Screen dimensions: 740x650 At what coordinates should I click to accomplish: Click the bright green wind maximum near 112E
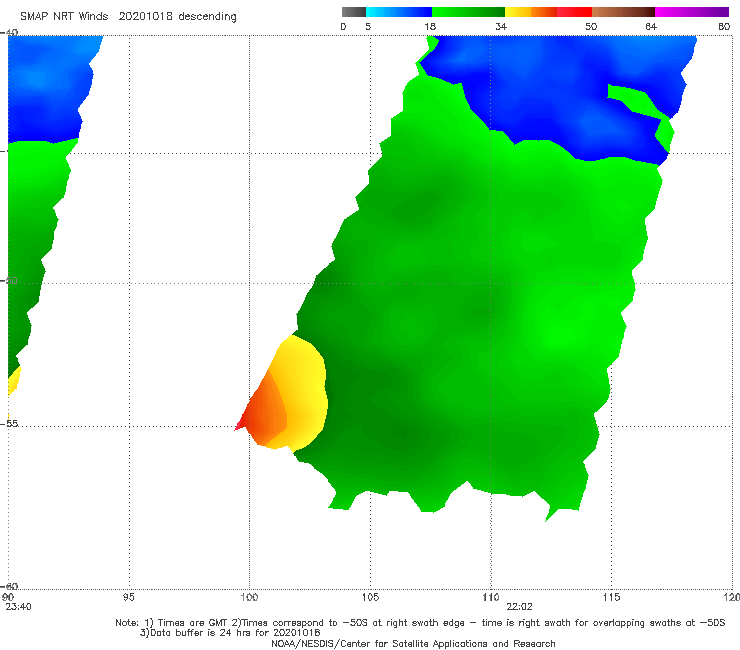562,333
